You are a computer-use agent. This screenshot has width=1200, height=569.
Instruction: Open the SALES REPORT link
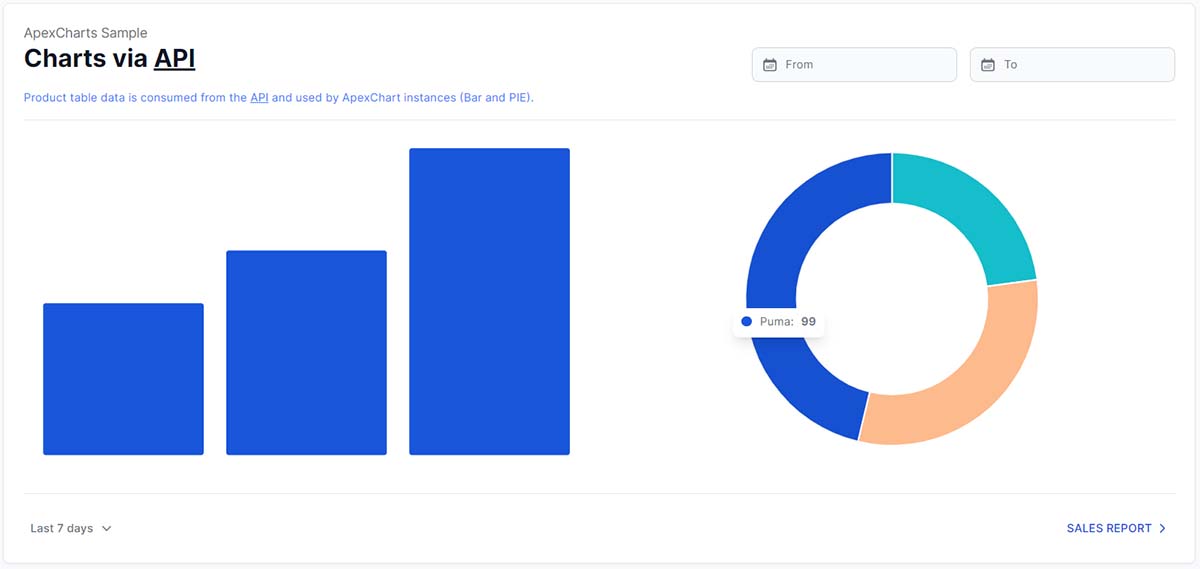click(x=1109, y=528)
